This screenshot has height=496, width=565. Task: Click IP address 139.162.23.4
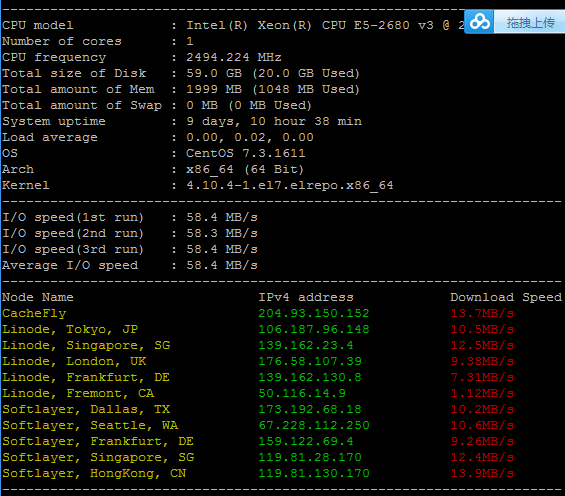306,345
